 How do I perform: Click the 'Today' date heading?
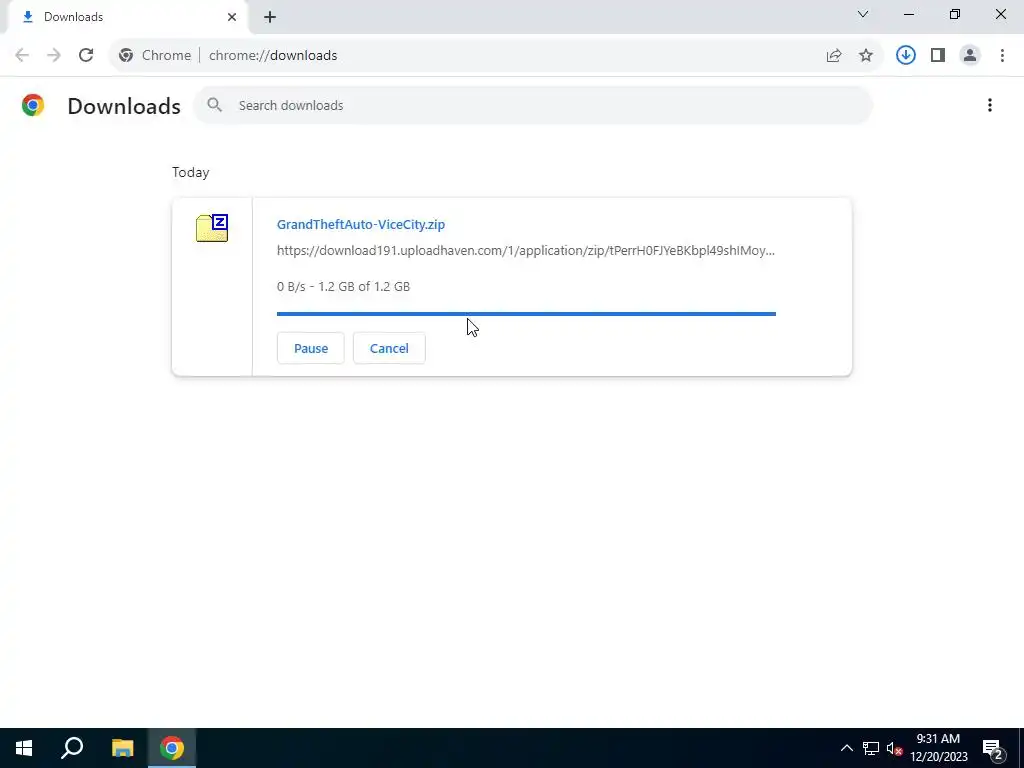click(x=191, y=172)
